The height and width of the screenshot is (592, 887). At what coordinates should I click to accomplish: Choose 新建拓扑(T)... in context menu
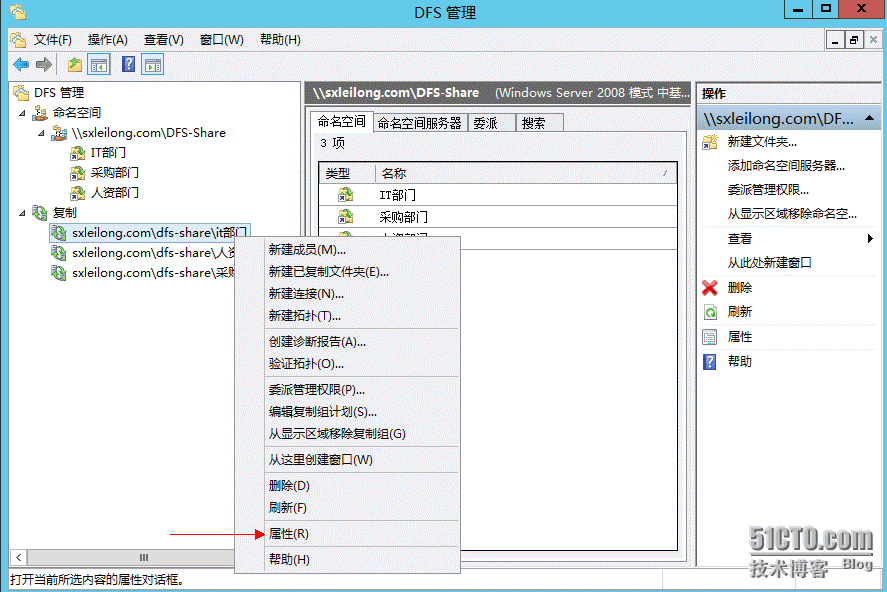(362, 316)
